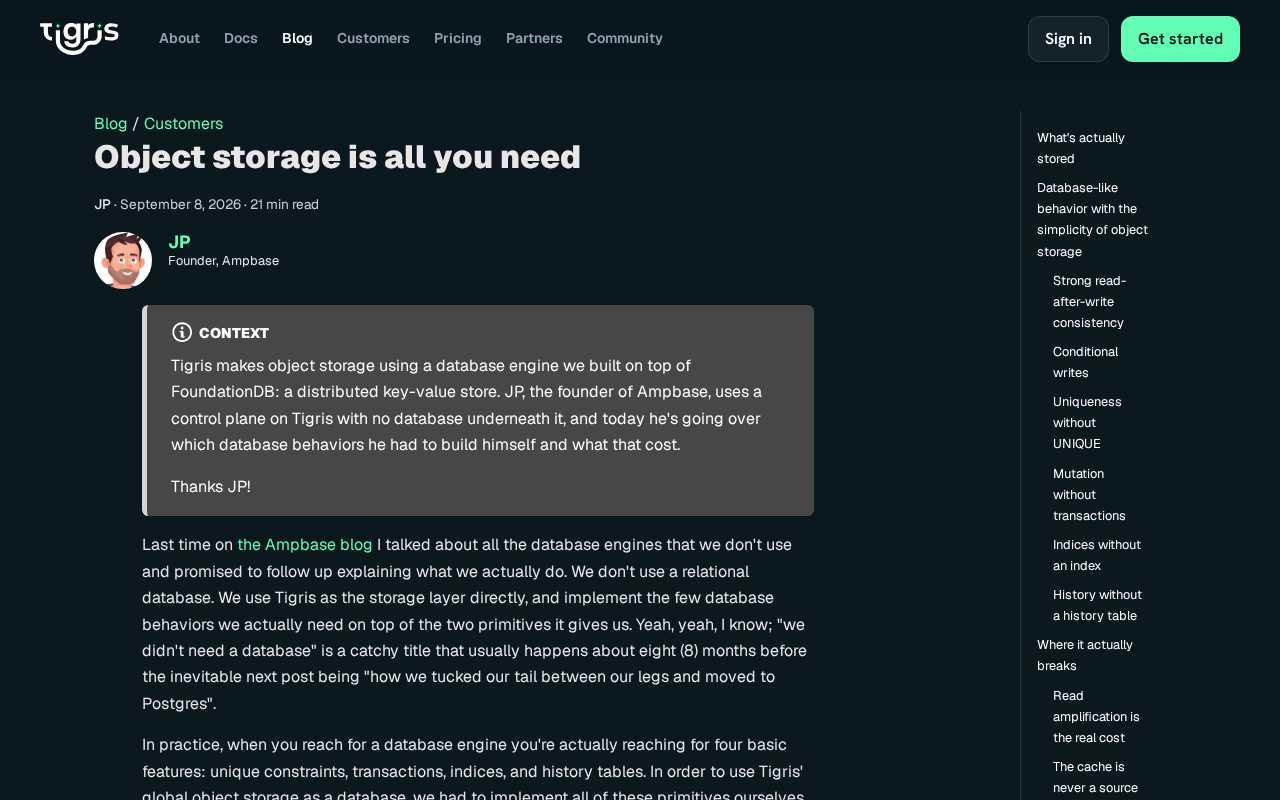Click the Get started button

[1180, 39]
